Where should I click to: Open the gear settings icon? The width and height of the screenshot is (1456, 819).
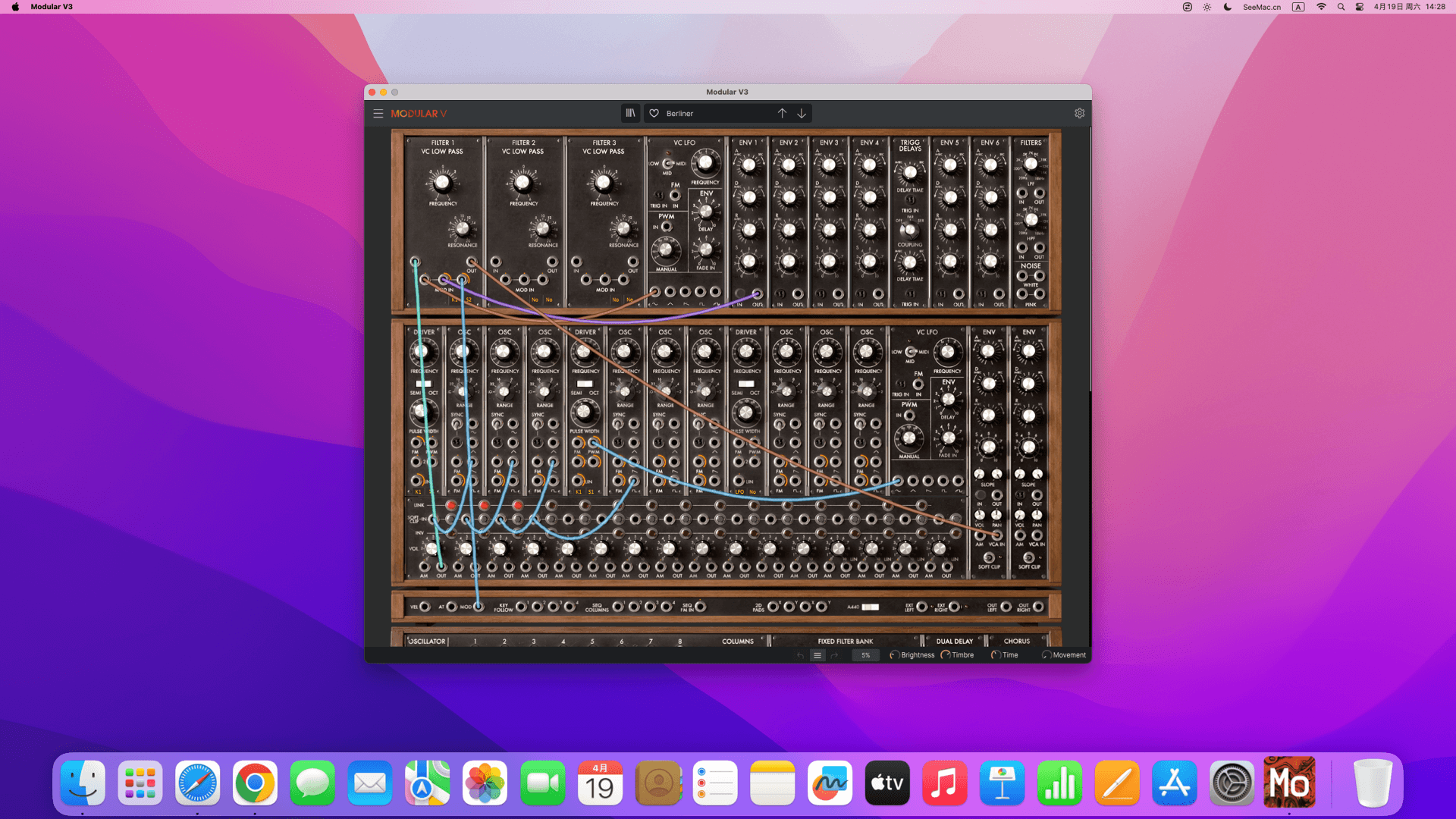coord(1079,114)
